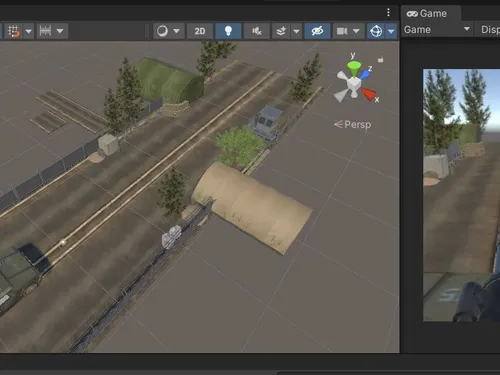500x375 pixels.
Task: Open the scene view three-dot menu
Action: [388, 12]
